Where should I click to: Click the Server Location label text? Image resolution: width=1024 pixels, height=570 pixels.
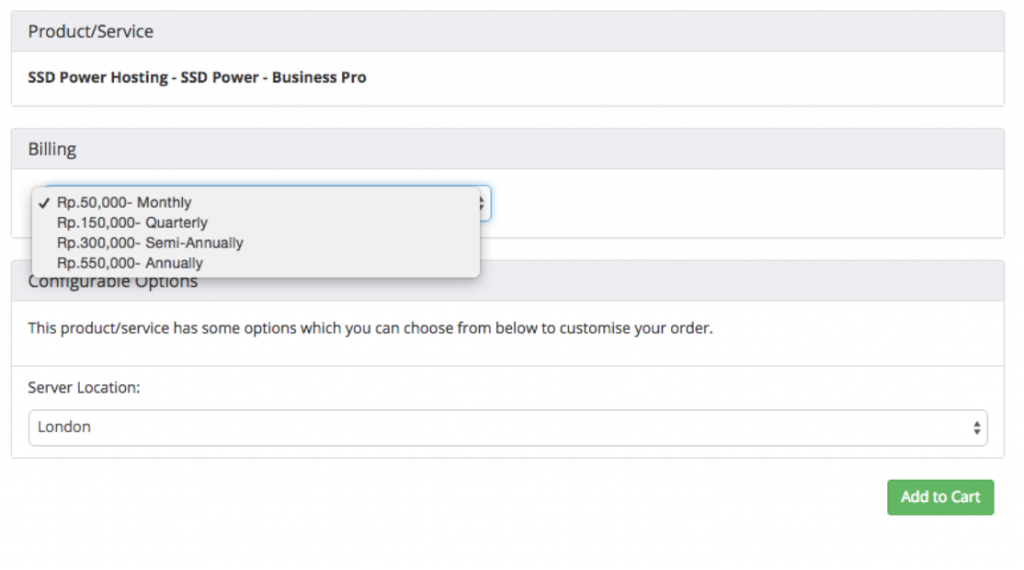(84, 387)
